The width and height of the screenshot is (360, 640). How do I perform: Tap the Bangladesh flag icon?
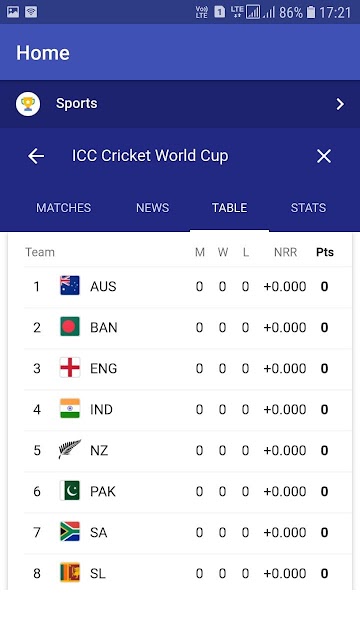70,327
